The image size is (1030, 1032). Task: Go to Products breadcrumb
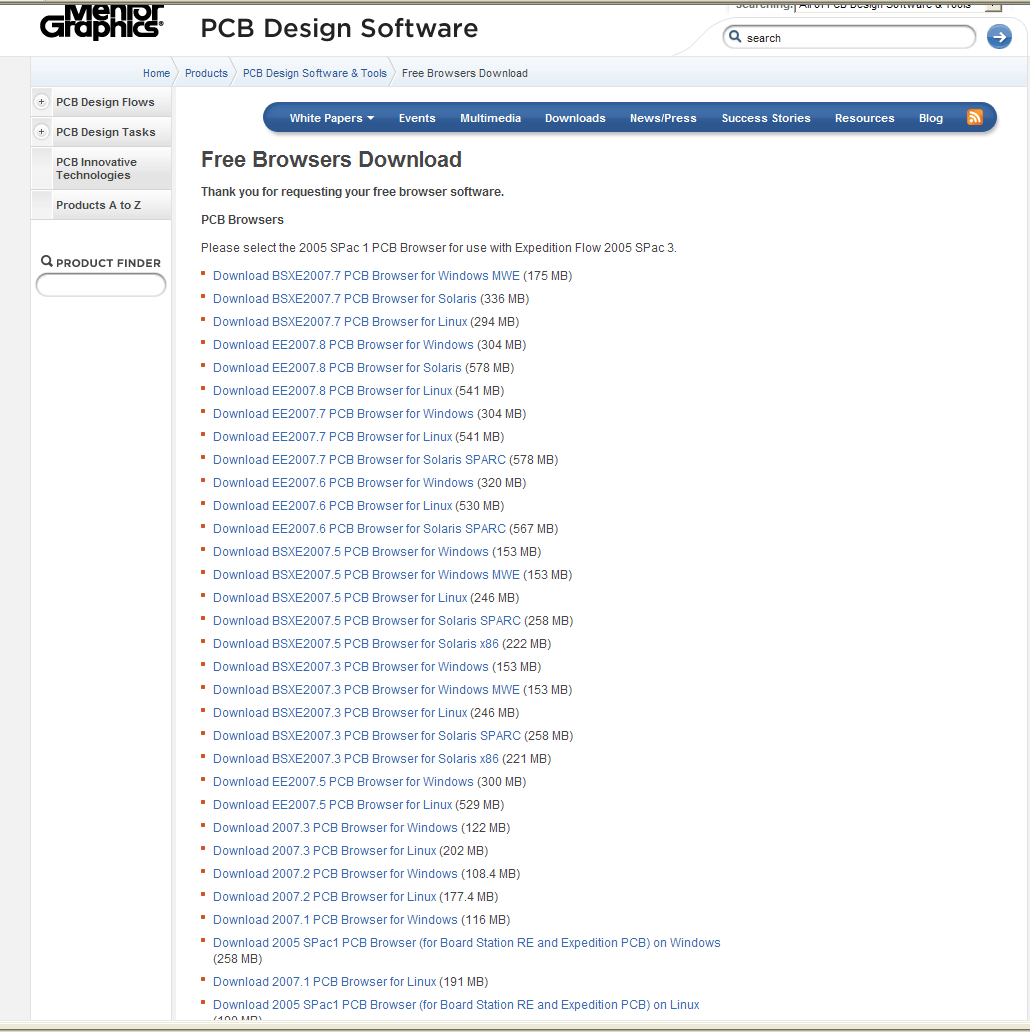point(206,73)
